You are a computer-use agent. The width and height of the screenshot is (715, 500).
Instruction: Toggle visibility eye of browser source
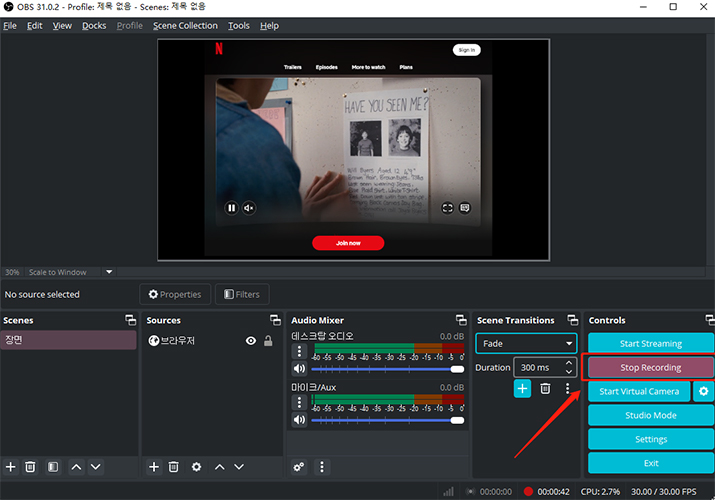click(x=251, y=340)
